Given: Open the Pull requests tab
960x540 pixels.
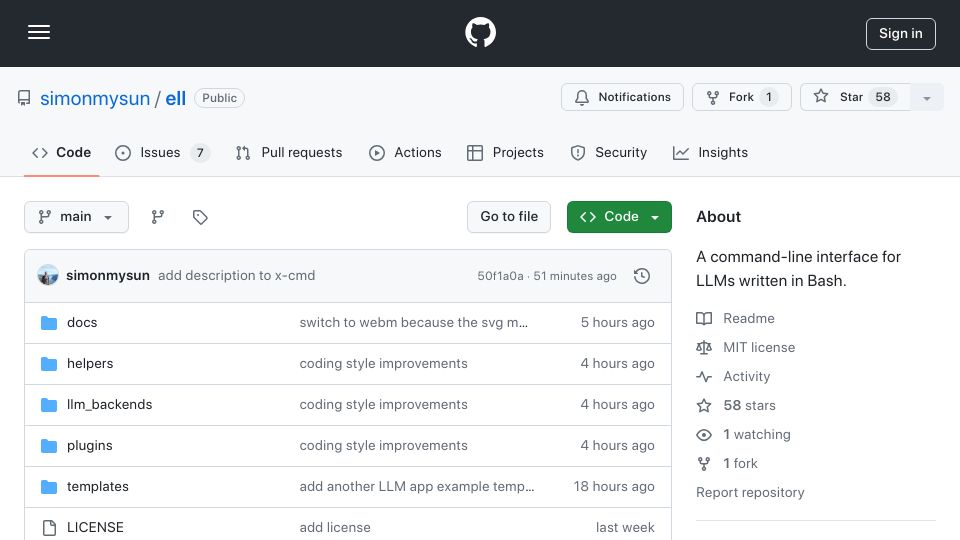Looking at the screenshot, I should pos(289,152).
